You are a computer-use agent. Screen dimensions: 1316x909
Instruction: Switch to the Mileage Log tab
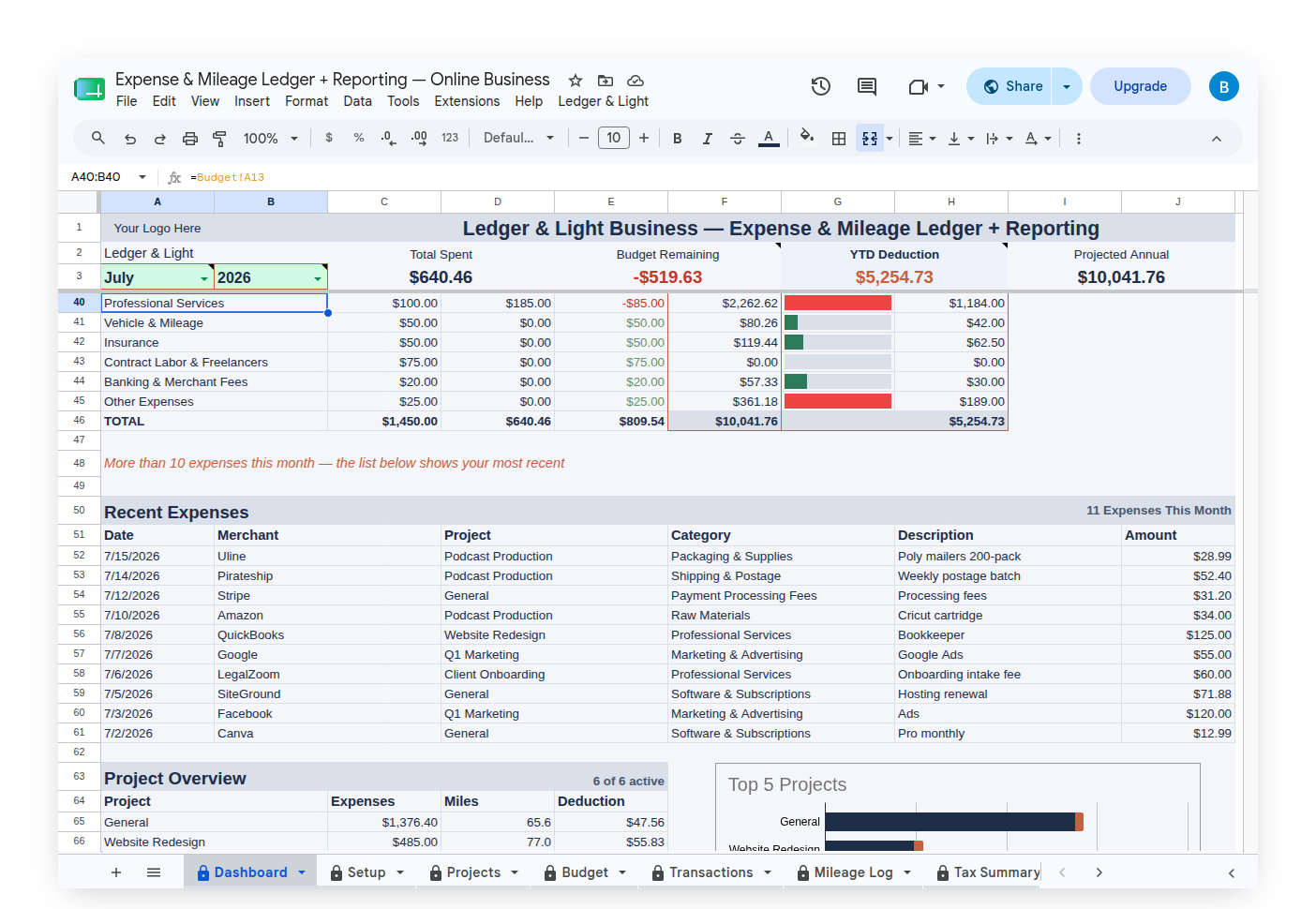(x=853, y=872)
